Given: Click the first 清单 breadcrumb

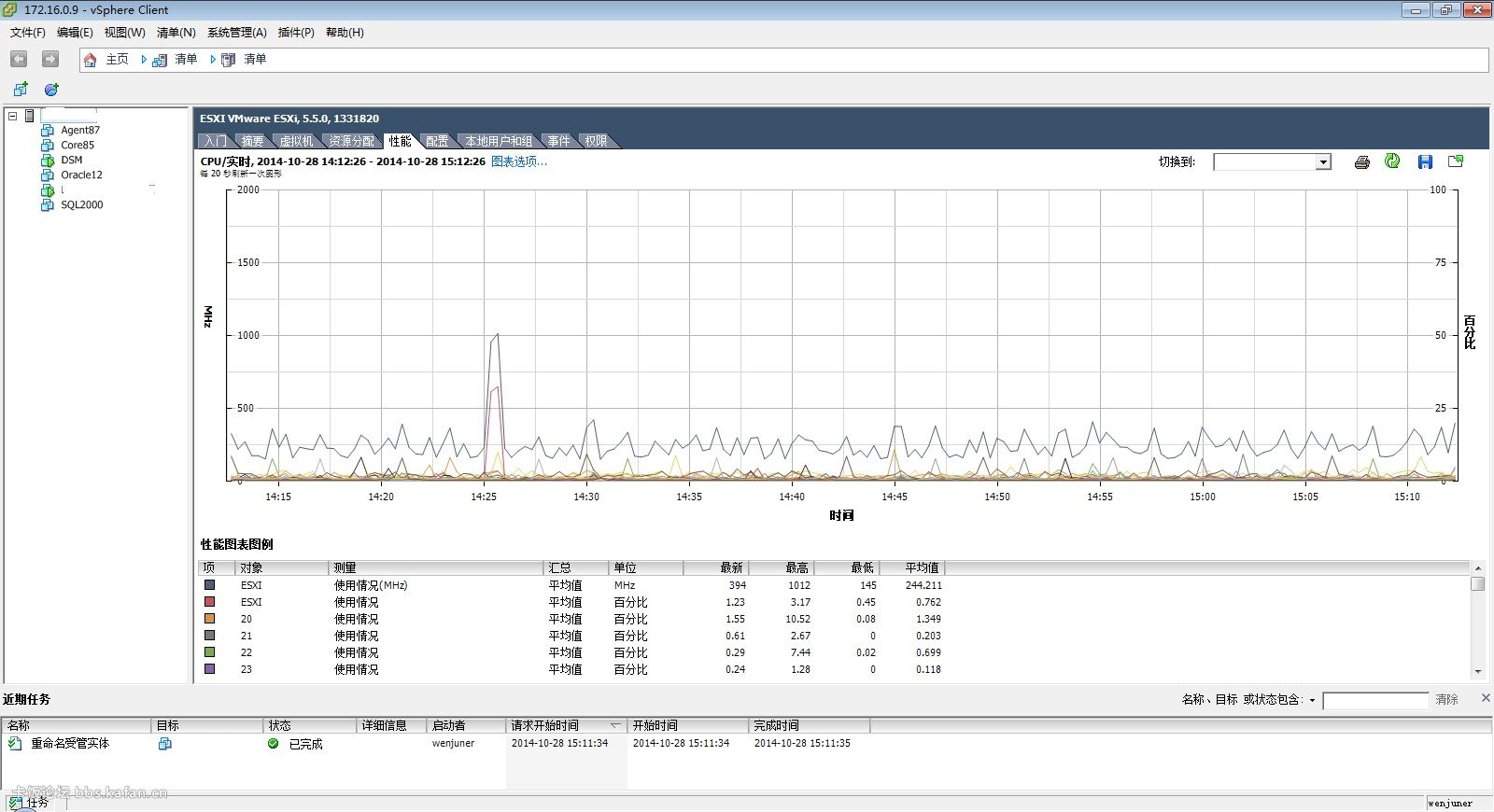Looking at the screenshot, I should pyautogui.click(x=186, y=59).
